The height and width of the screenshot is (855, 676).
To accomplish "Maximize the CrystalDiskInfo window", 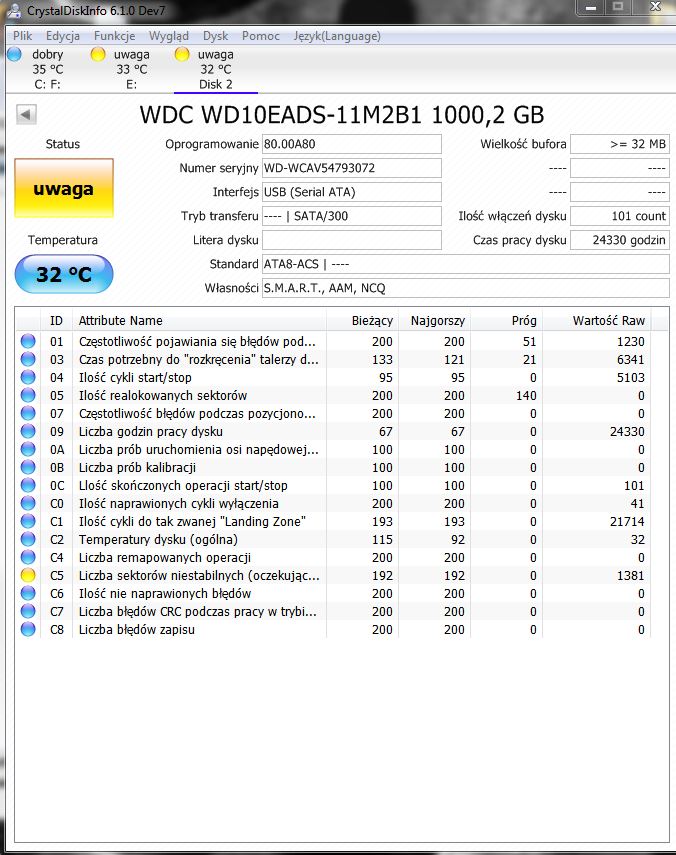I will [x=618, y=8].
